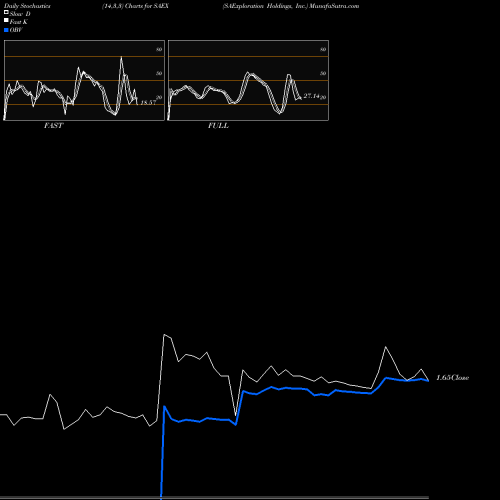The width and height of the screenshot is (500, 500).
Task: Click the Slow D legend label
Action: click(x=20, y=14)
